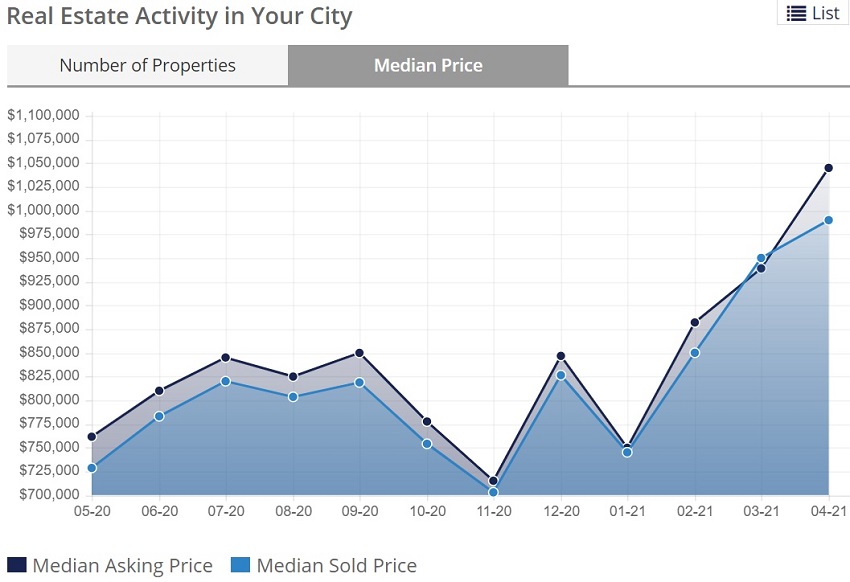Click the List view button
Screen dimensions: 850x582
[813, 13]
